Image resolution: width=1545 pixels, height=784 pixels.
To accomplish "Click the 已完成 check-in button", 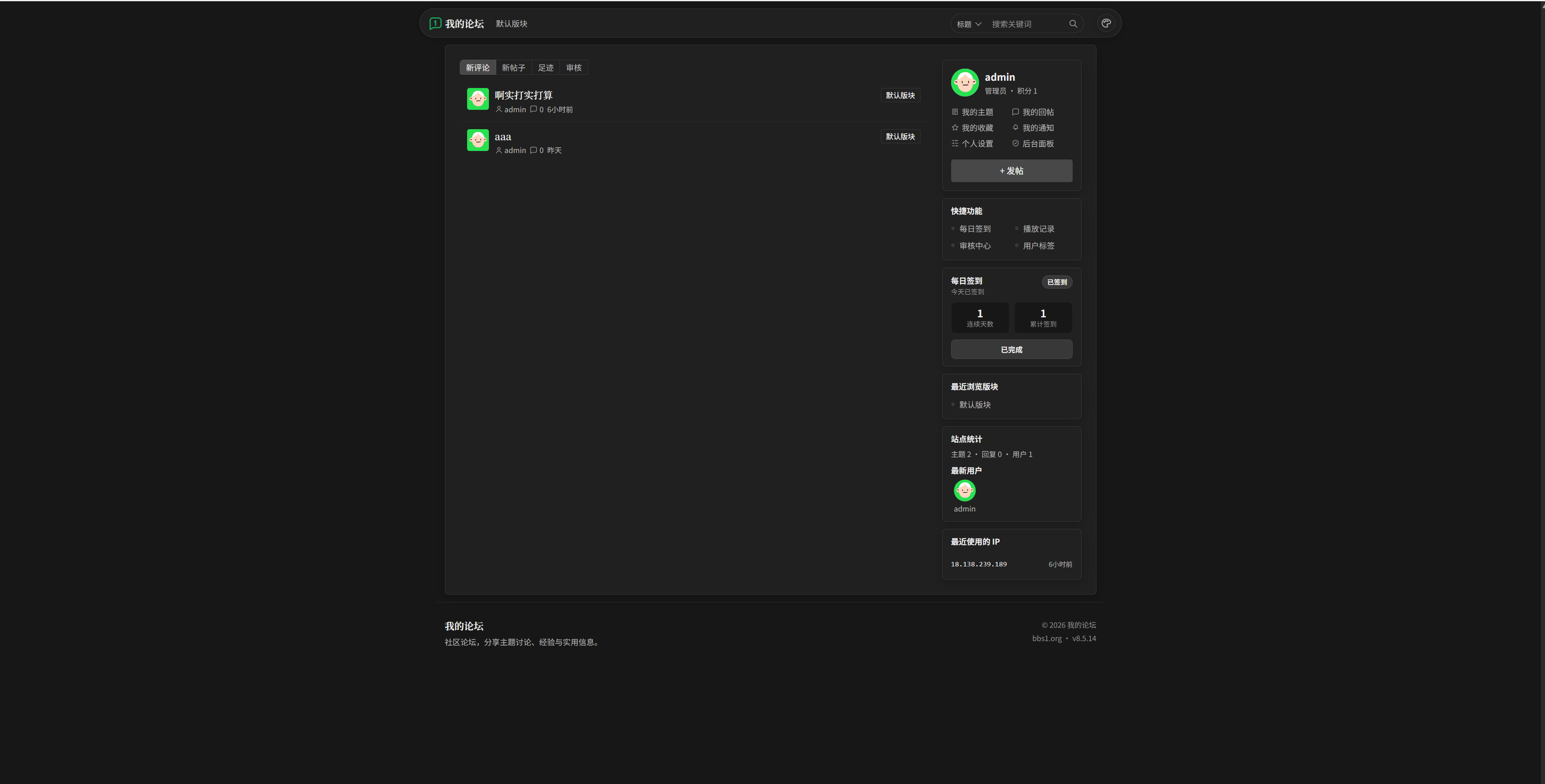I will pos(1011,350).
